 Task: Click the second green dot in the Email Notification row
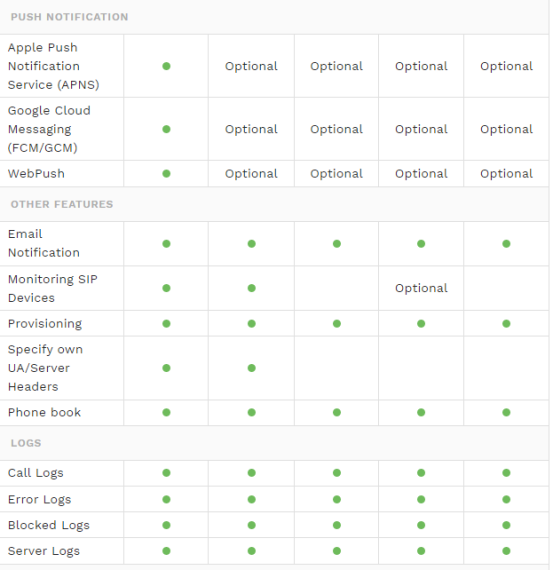252,244
